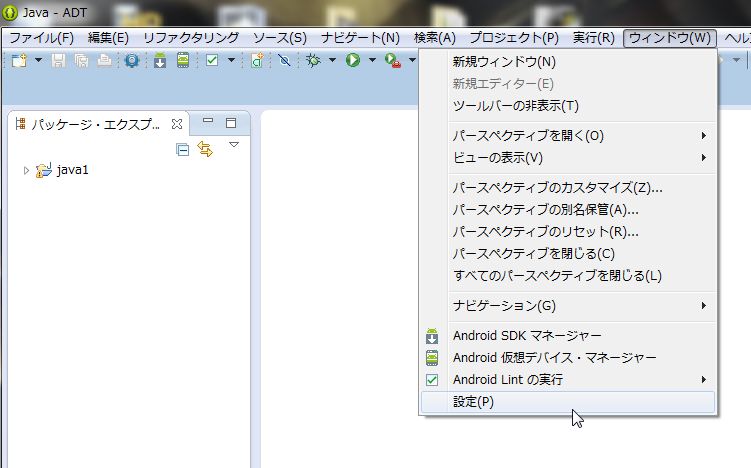Click the Collapse All icon in Package Explorer

pyautogui.click(x=182, y=150)
